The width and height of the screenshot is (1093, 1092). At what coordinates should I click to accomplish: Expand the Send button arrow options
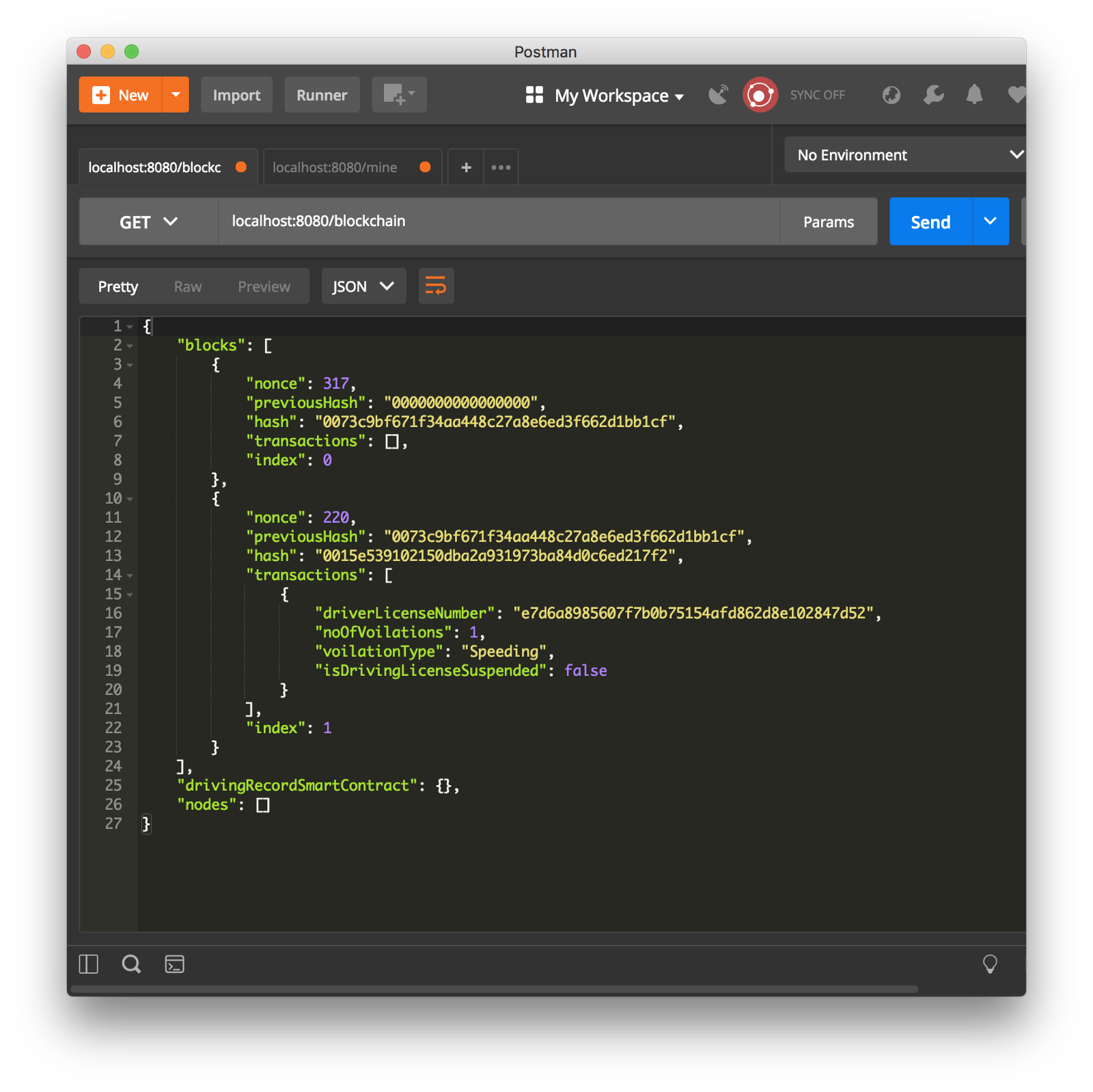pos(990,222)
